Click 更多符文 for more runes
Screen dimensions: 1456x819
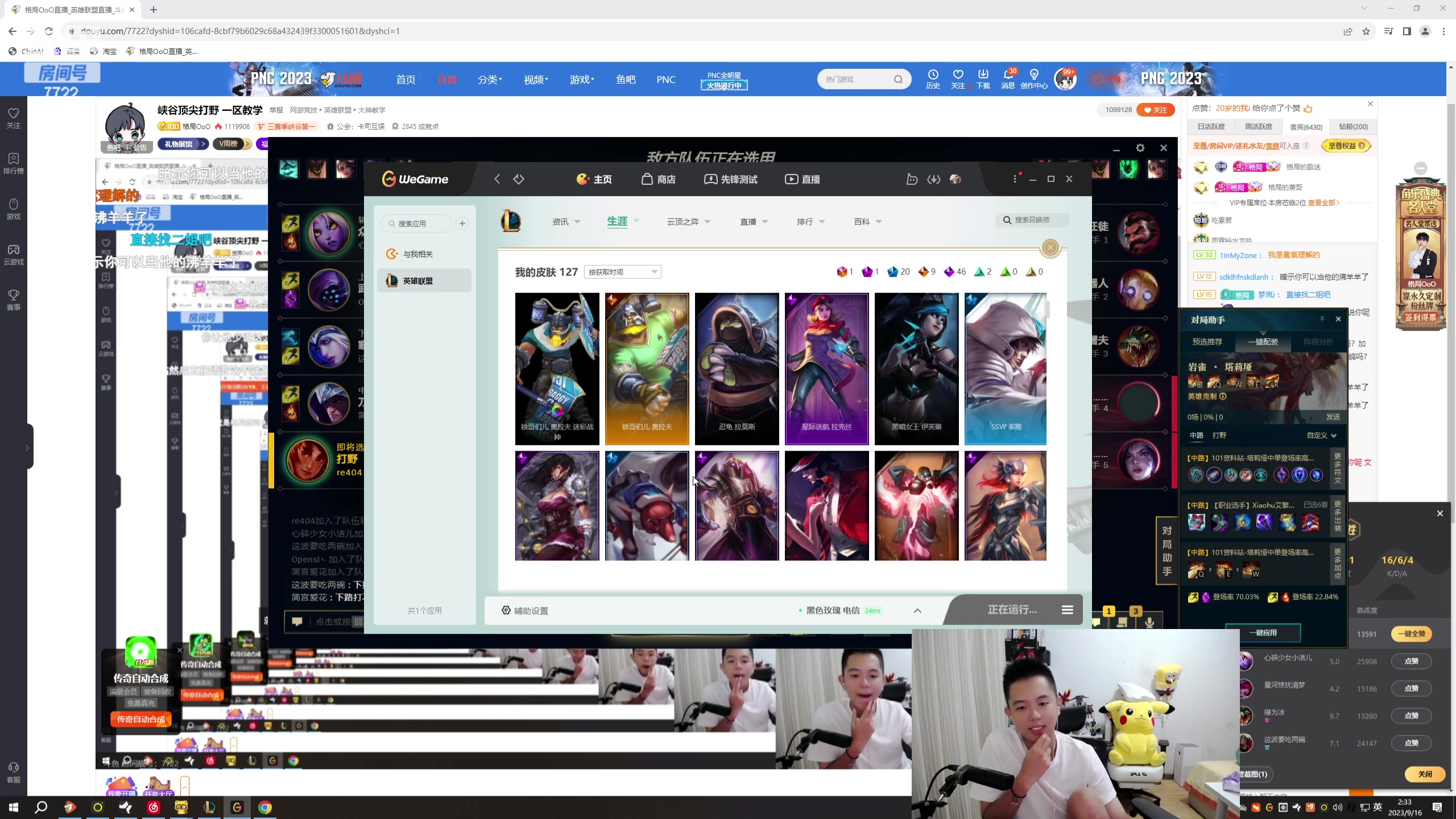1338,468
